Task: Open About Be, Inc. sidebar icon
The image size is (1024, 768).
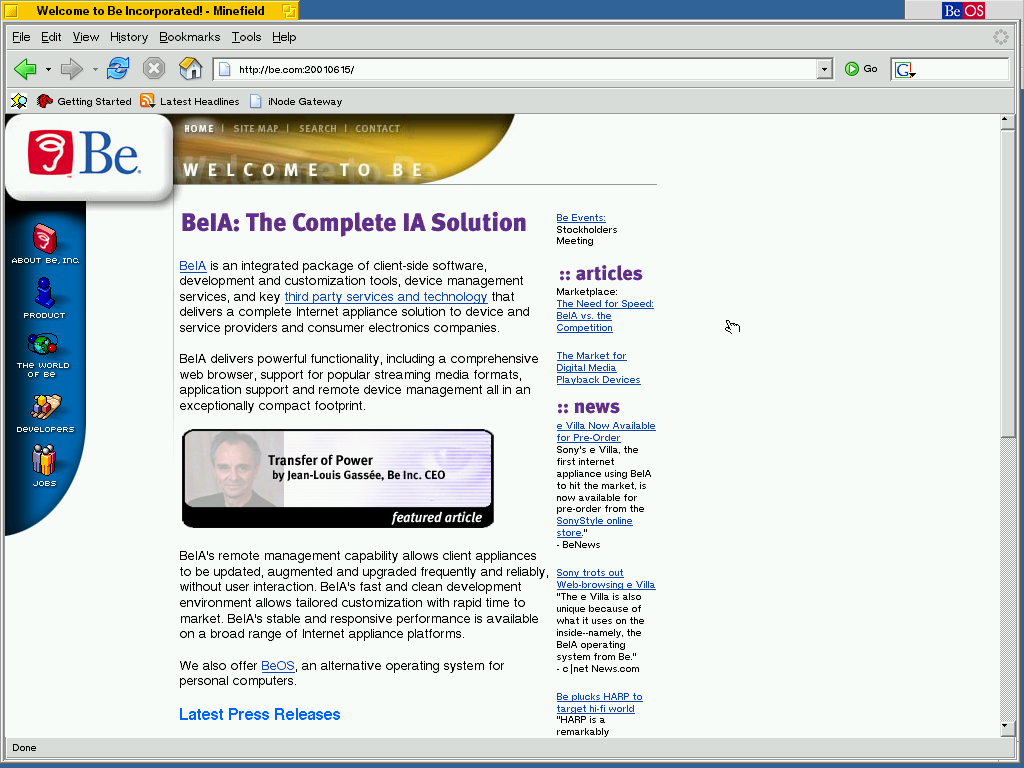Action: (x=45, y=244)
